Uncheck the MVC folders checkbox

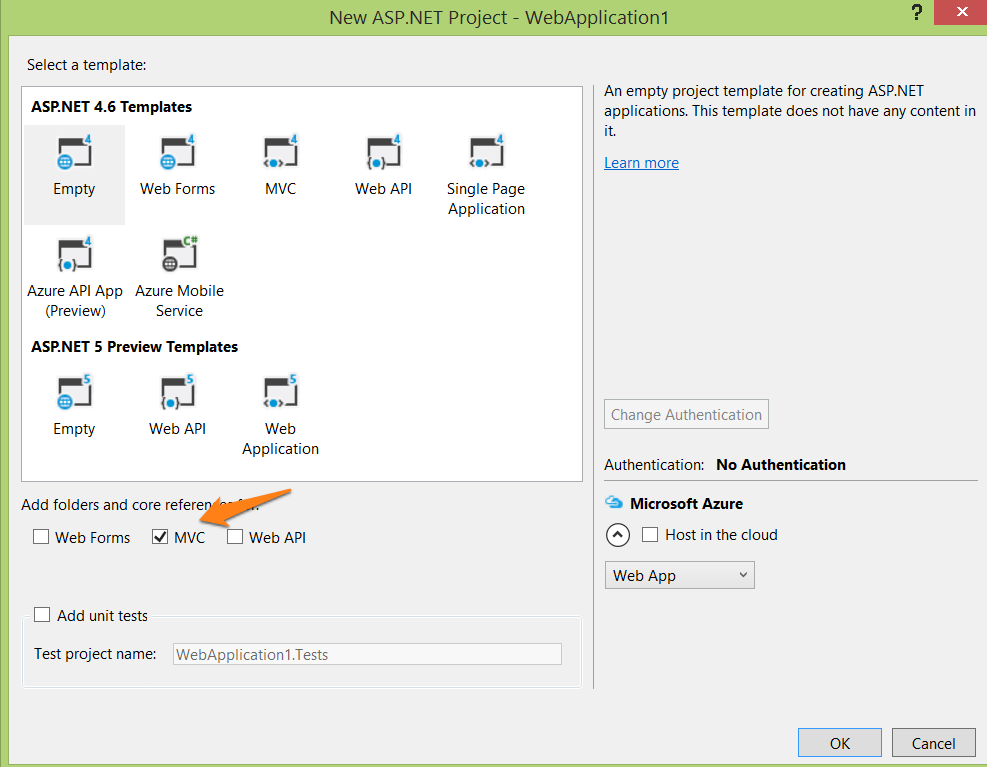click(x=160, y=537)
